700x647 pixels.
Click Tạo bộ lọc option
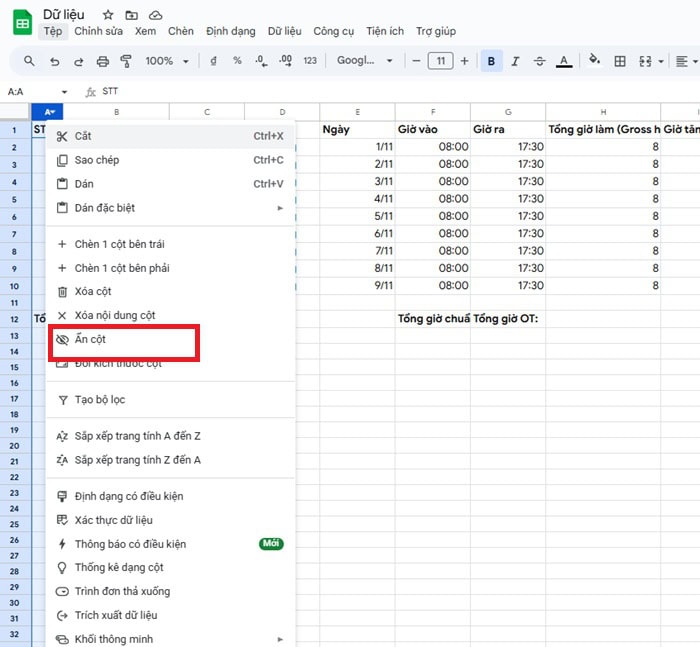(99, 400)
